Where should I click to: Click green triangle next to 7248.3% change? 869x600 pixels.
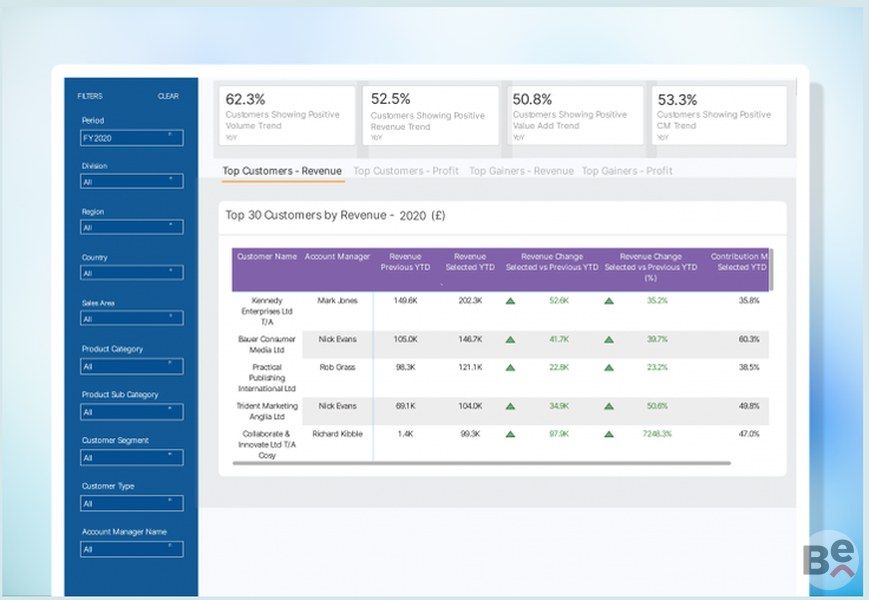608,434
